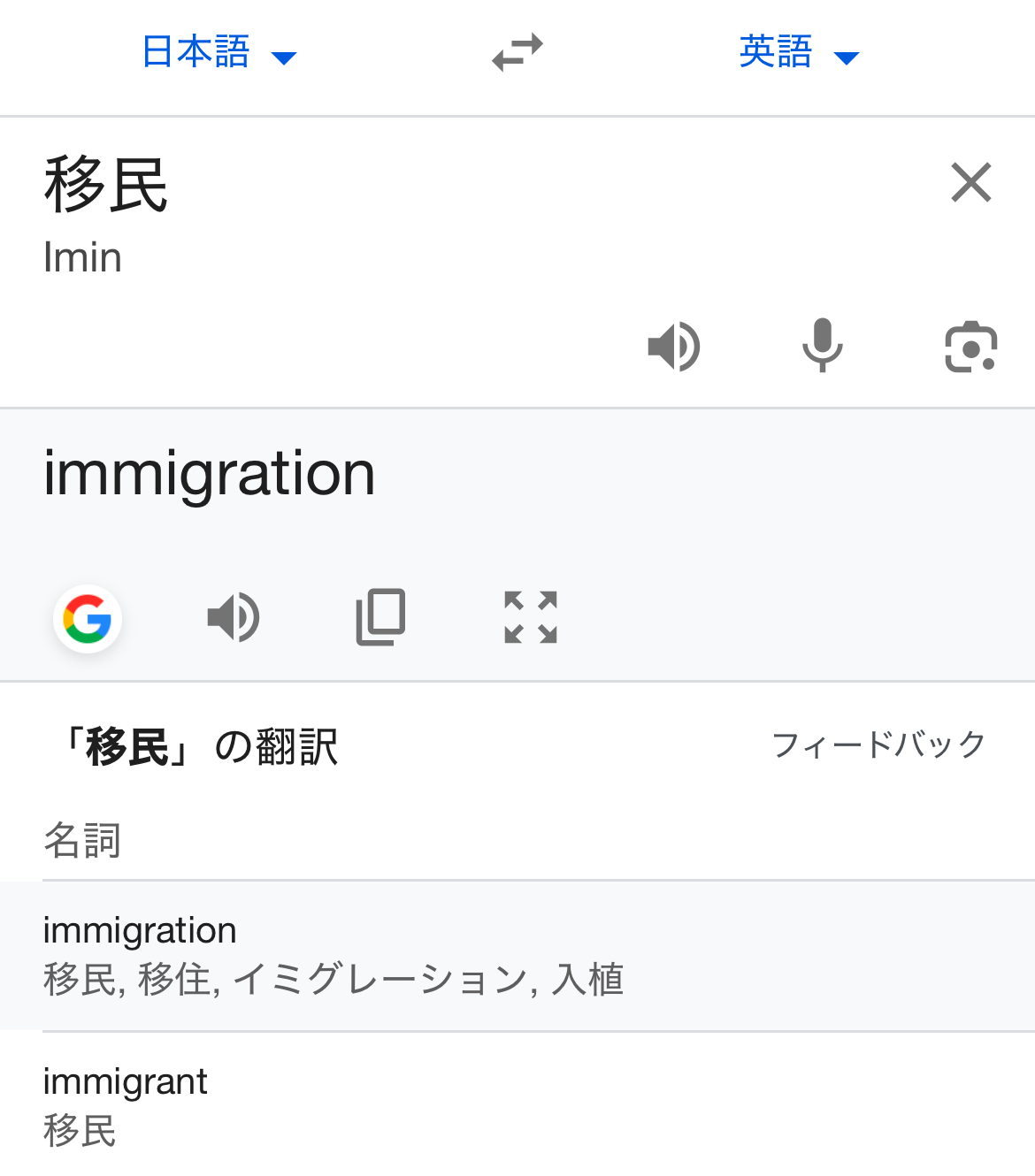
Task: Play audio of the translation "immigration"
Action: click(234, 617)
